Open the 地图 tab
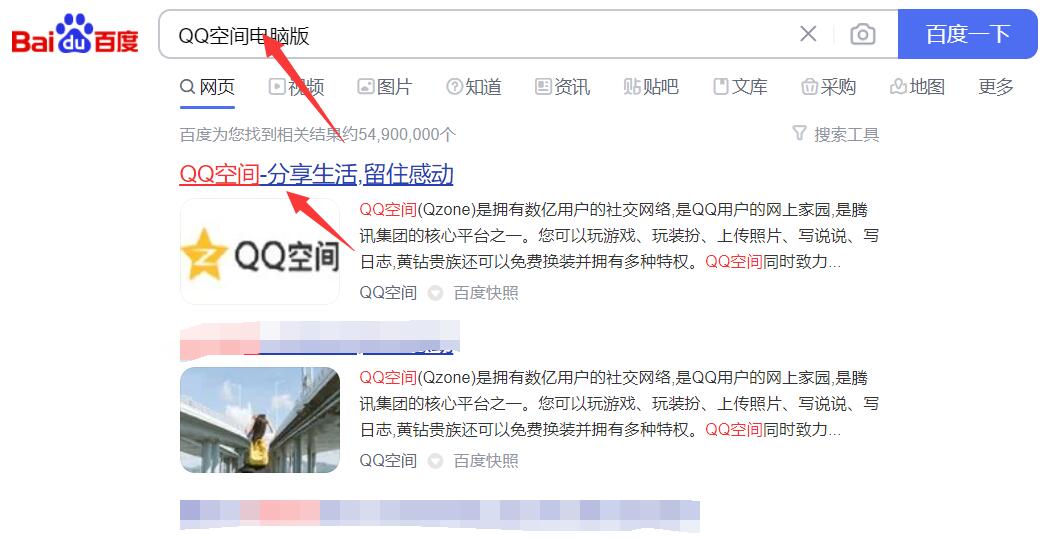 click(917, 87)
